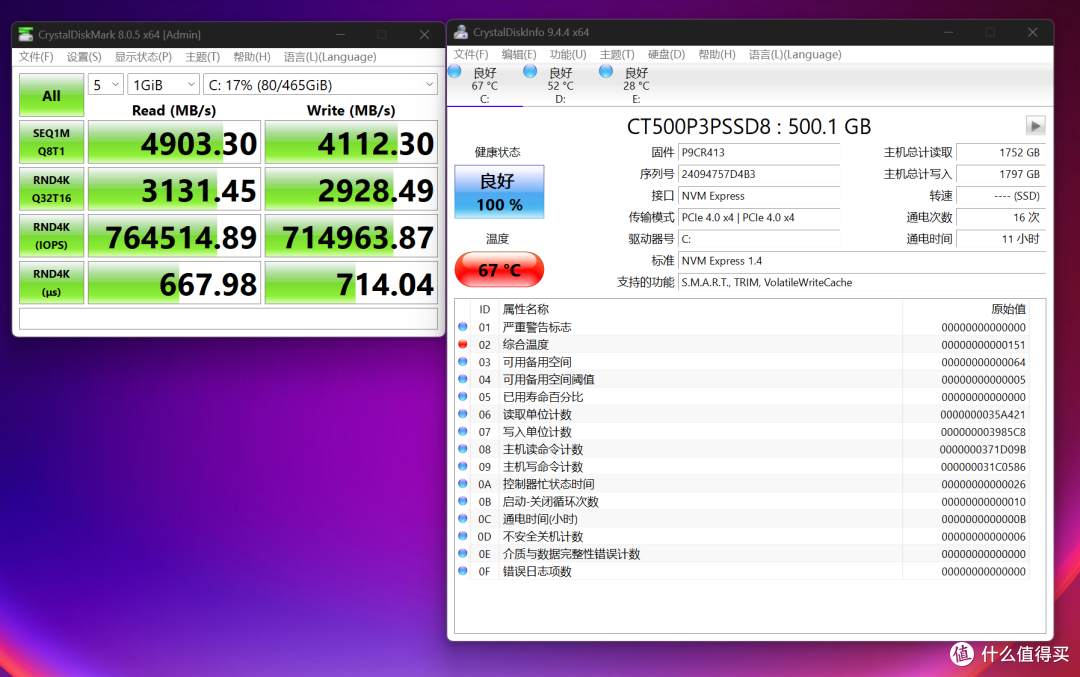
Task: Select the D: drive status orb at 52 °C
Action: (530, 72)
